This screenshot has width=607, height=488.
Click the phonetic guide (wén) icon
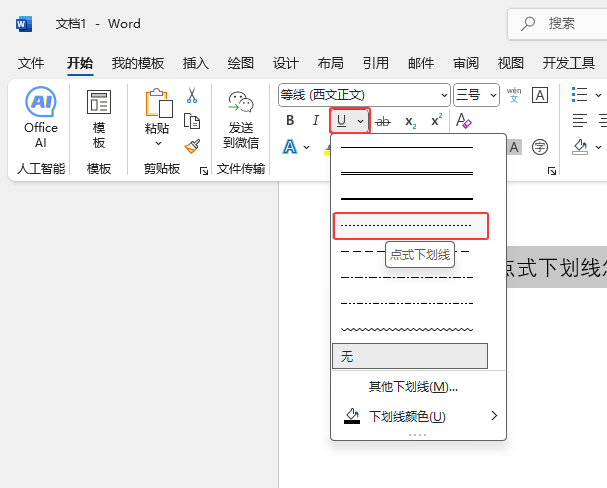514,95
